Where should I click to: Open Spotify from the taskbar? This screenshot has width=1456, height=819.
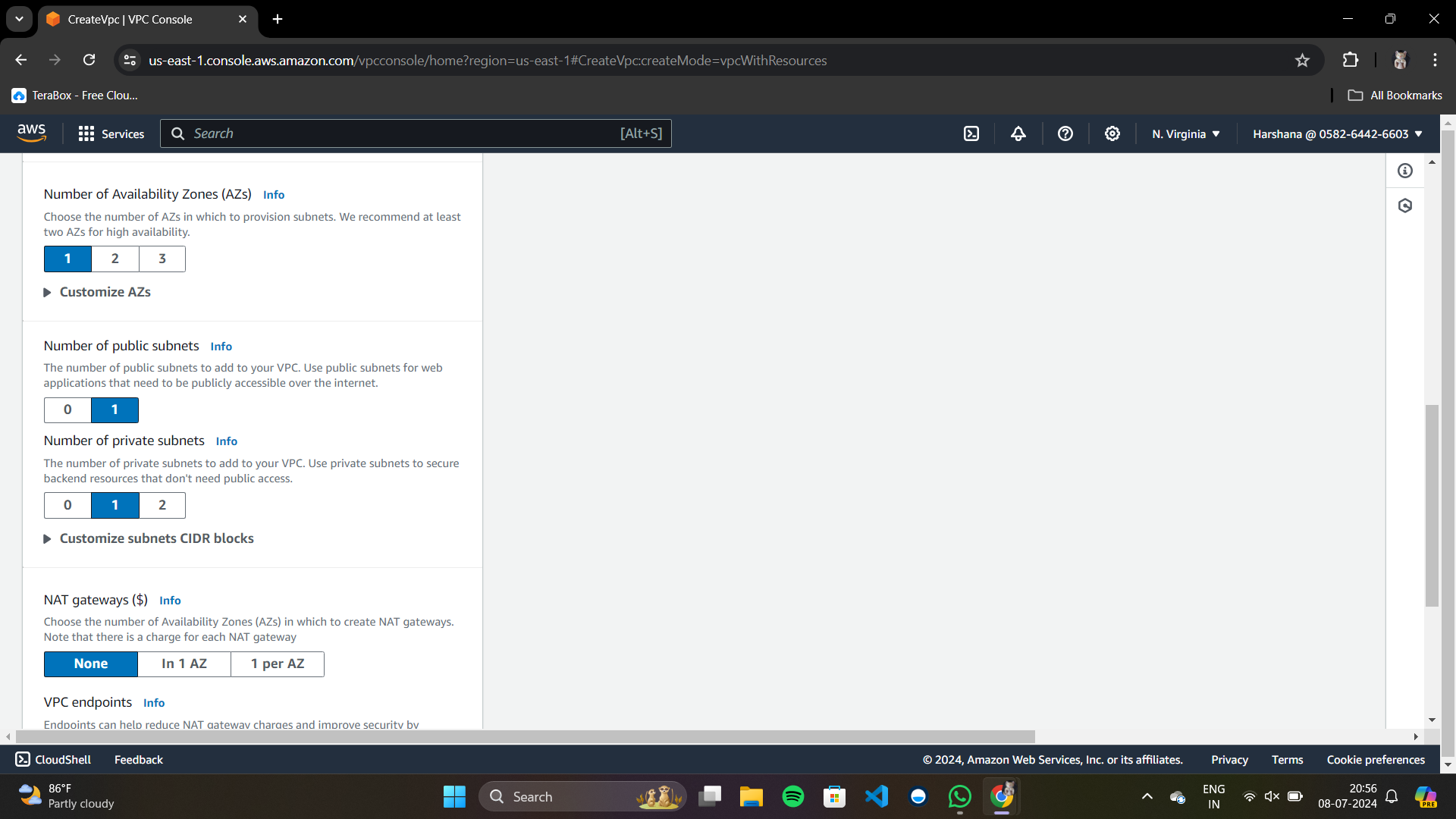click(x=792, y=796)
